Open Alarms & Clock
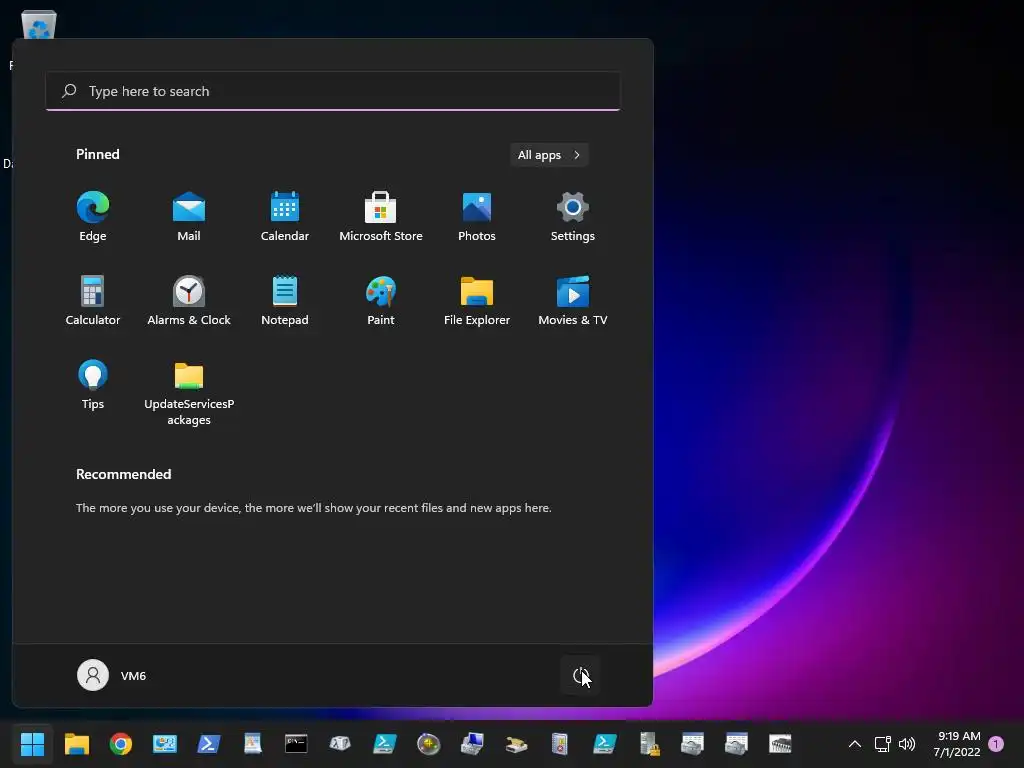 (189, 301)
